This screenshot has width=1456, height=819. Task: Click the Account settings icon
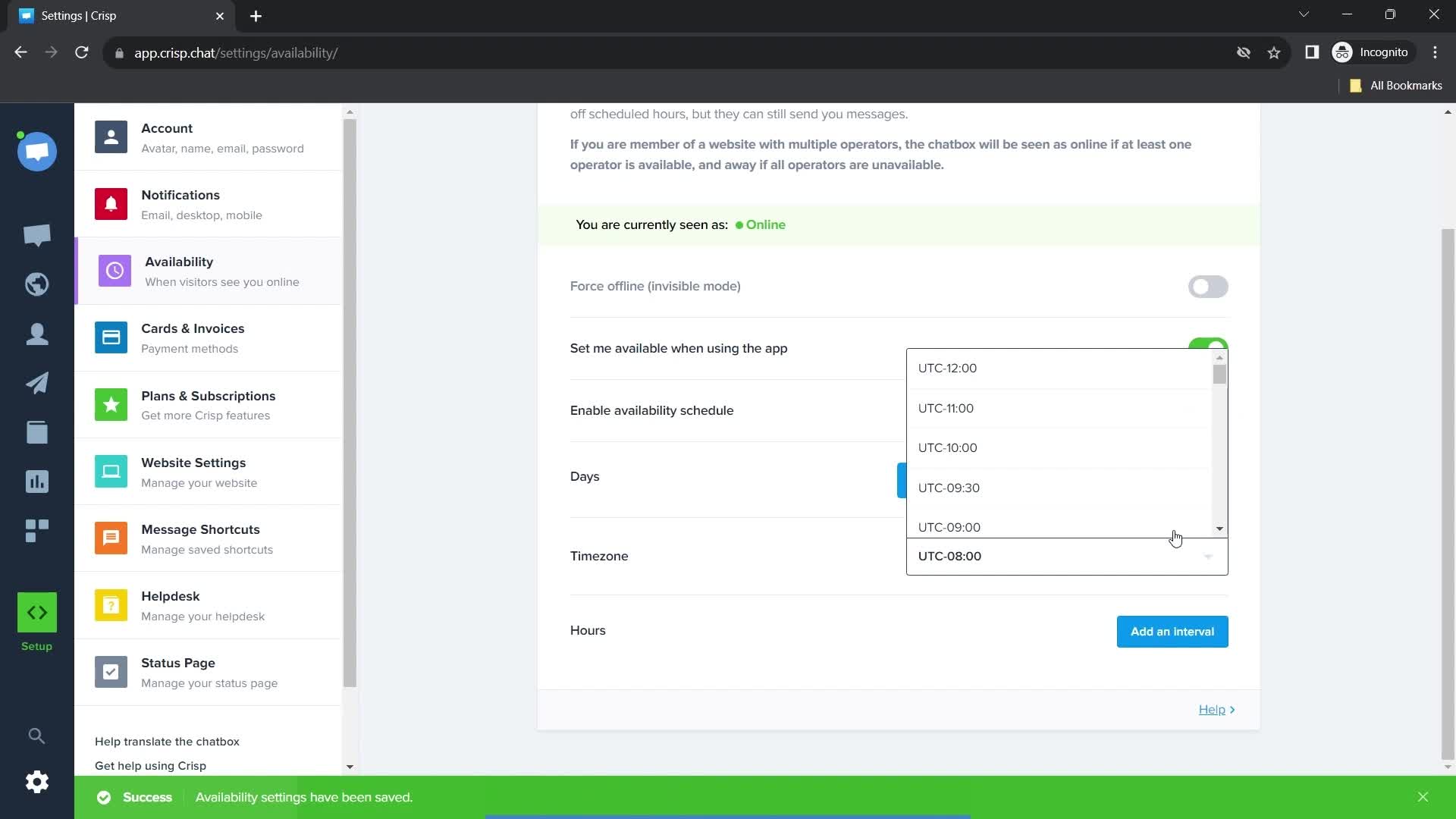coord(110,137)
